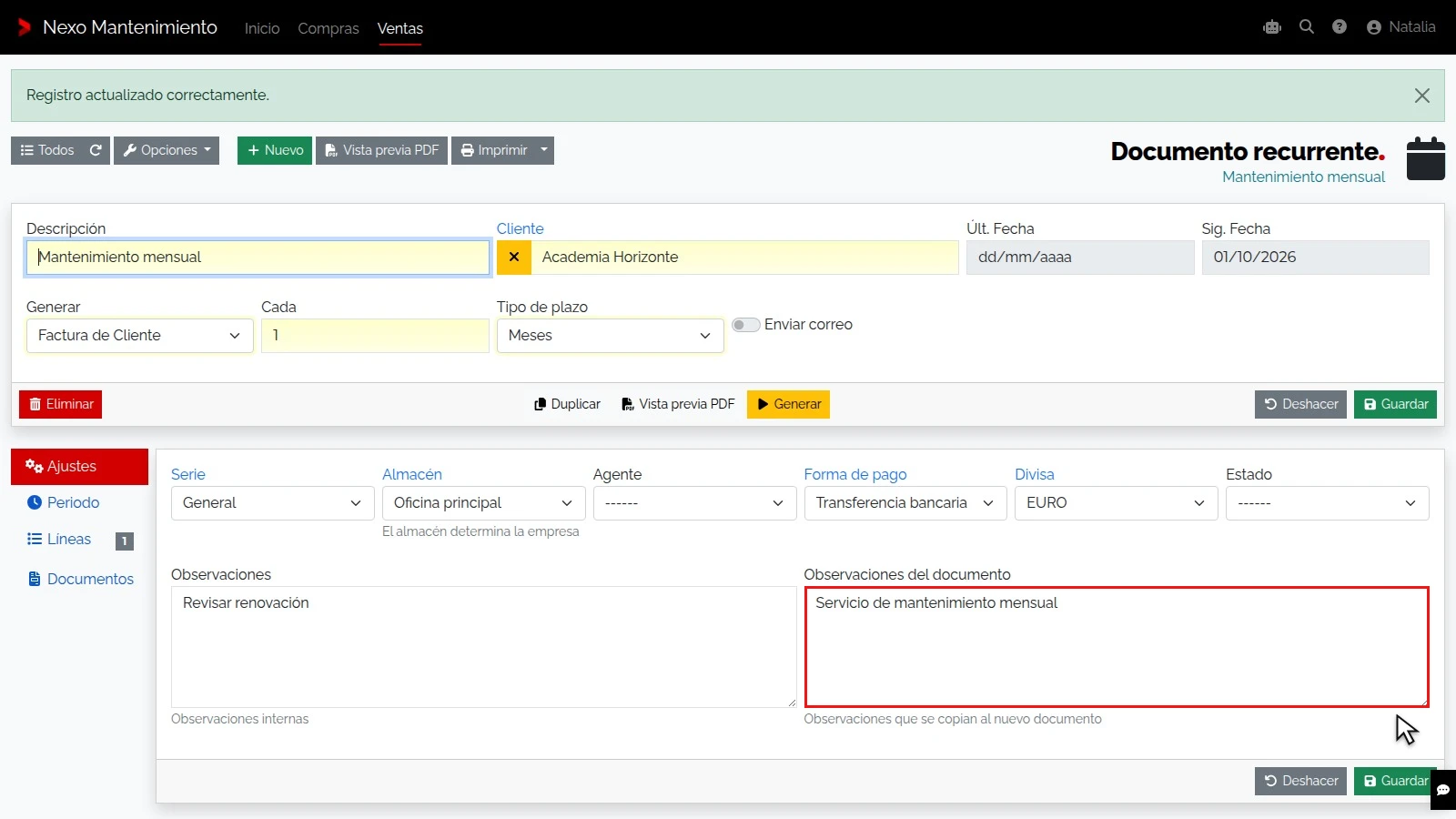Focus the Descripción input field

pos(258,258)
